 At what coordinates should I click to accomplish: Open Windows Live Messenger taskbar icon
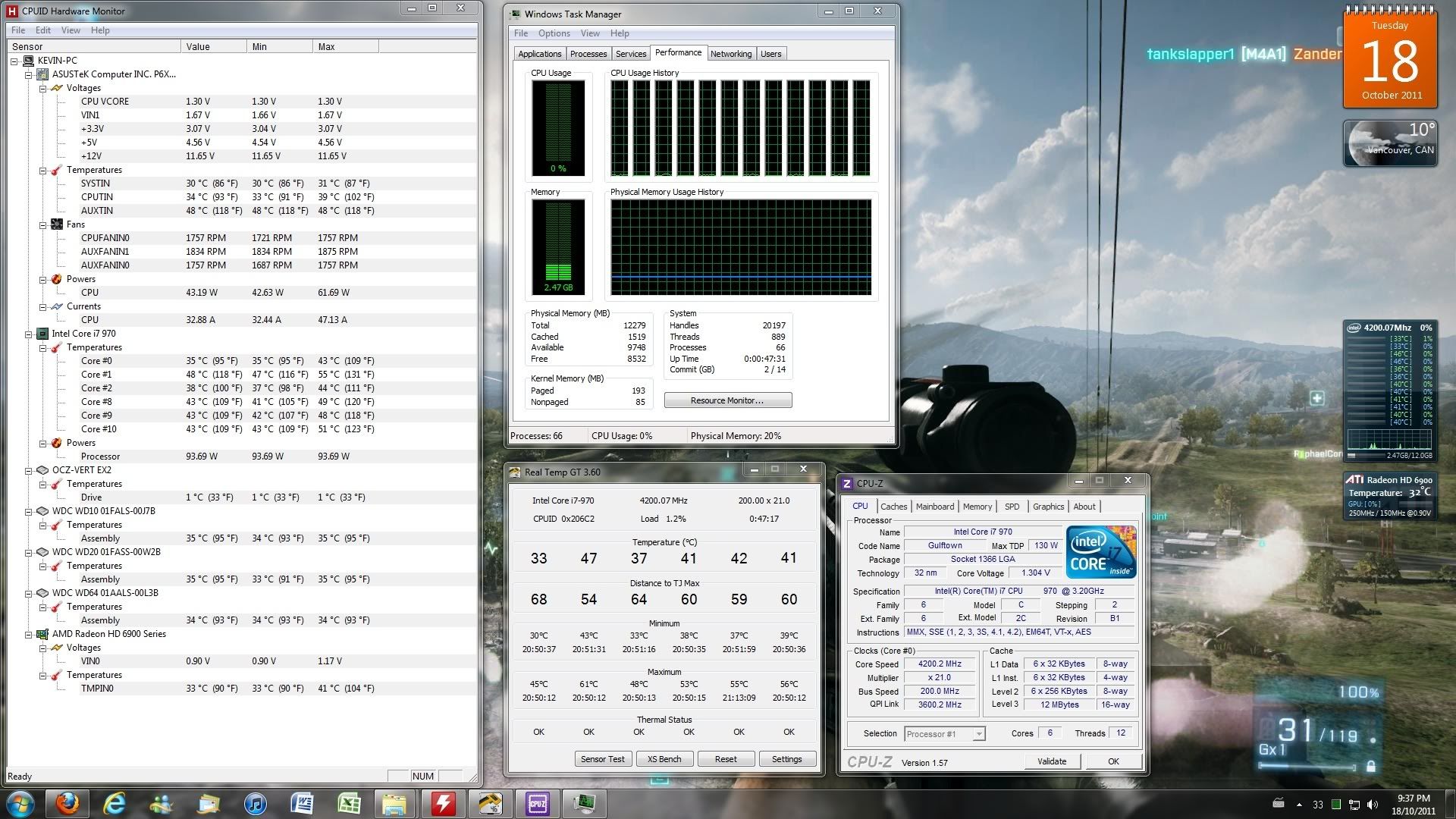[162, 803]
